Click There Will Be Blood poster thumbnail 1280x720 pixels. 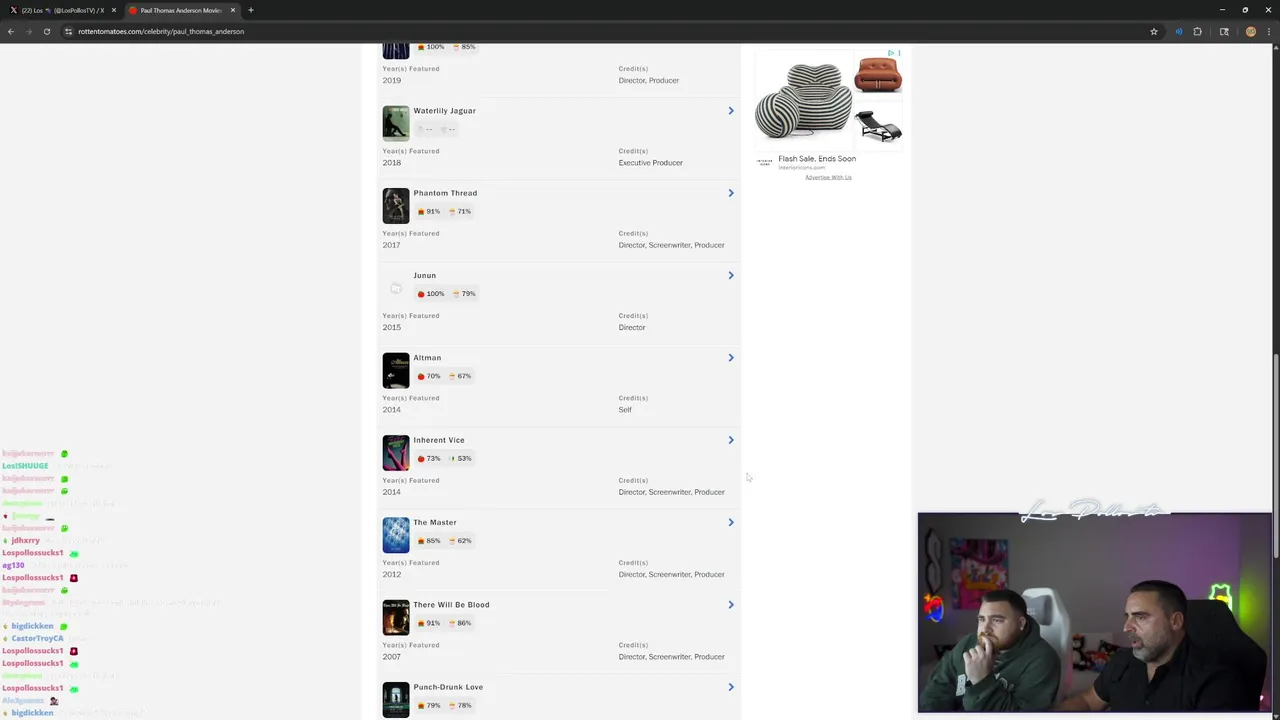point(396,617)
